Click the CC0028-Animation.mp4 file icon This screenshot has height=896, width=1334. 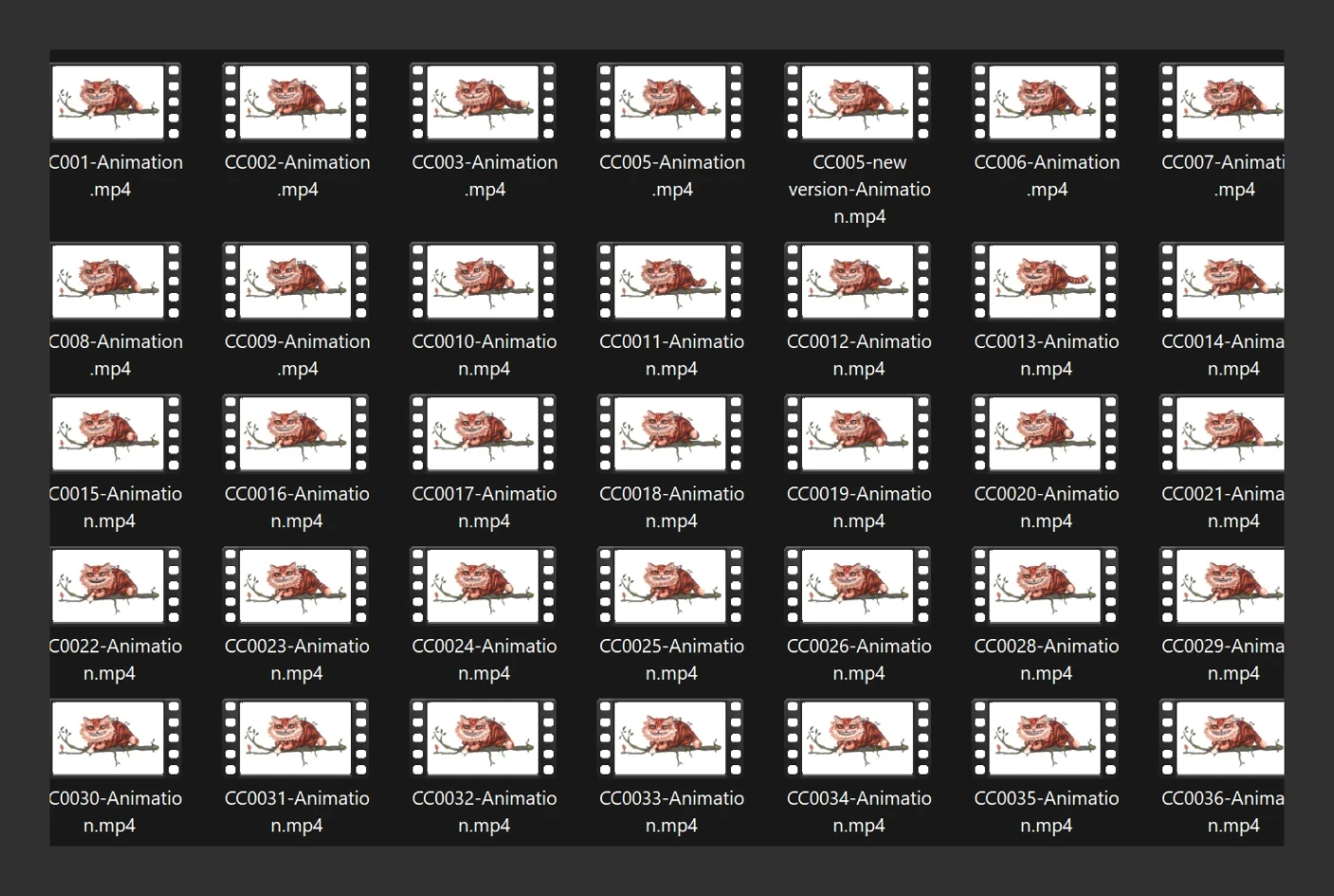pyautogui.click(x=1045, y=586)
